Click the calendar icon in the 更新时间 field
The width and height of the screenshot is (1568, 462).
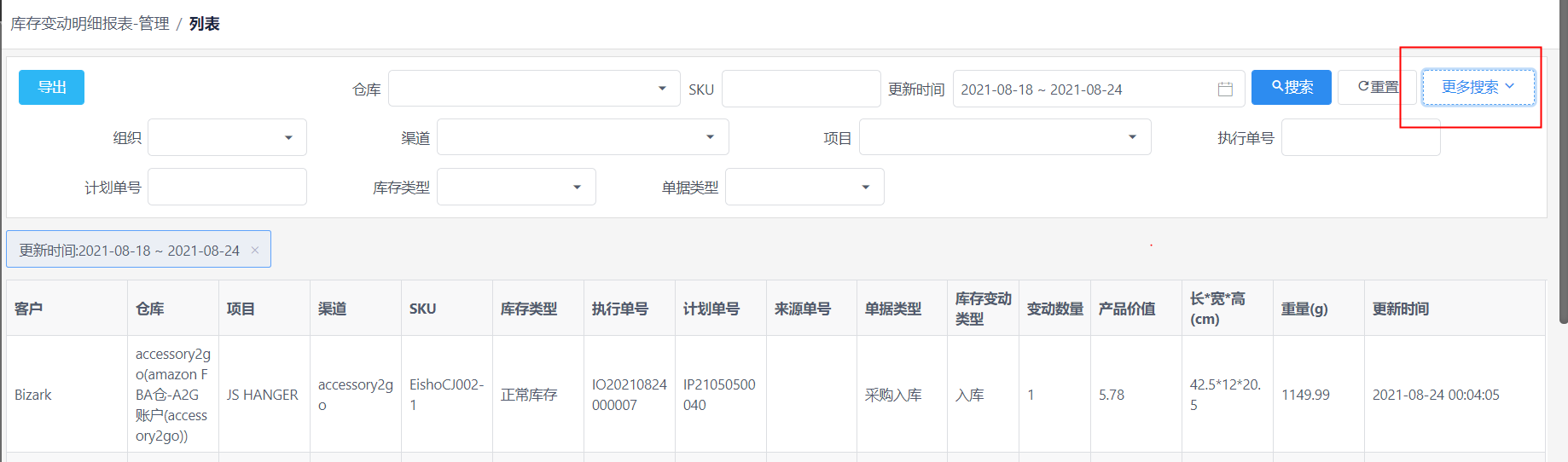point(1225,89)
